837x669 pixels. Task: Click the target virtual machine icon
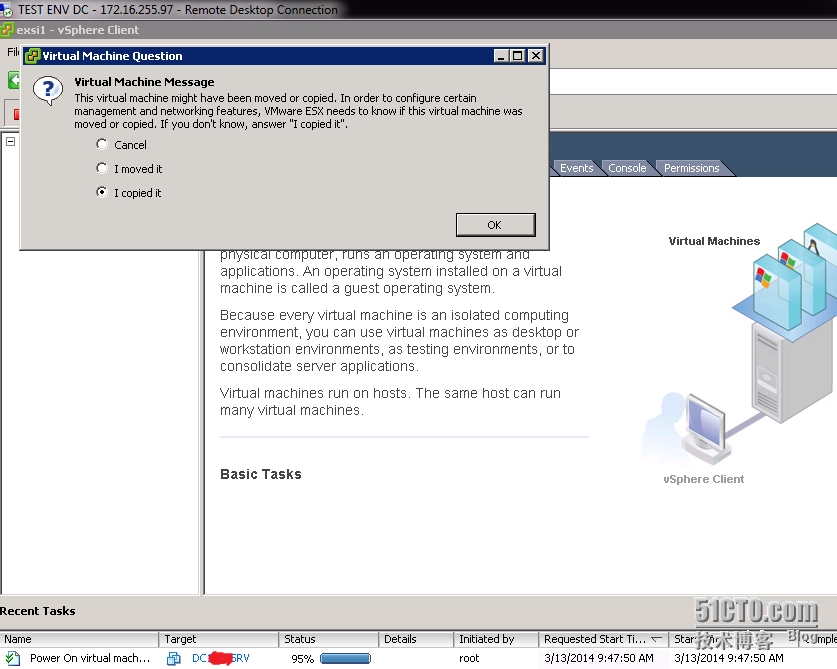pyautogui.click(x=173, y=658)
